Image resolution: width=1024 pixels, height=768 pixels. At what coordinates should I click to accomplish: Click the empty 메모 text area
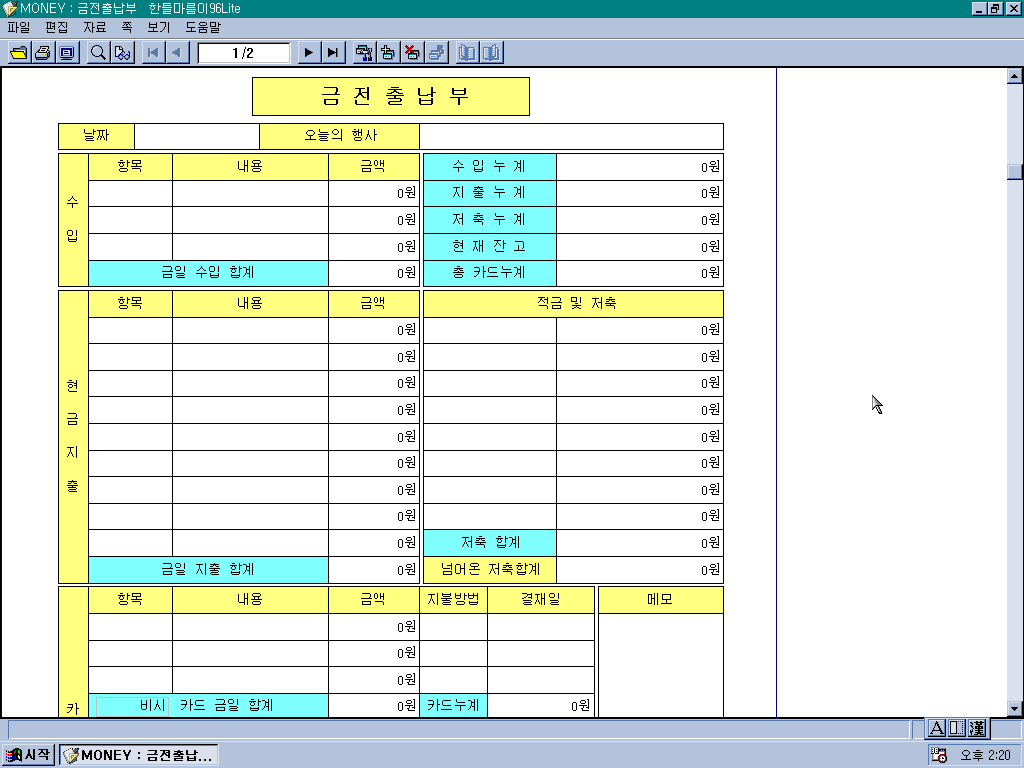pyautogui.click(x=661, y=665)
